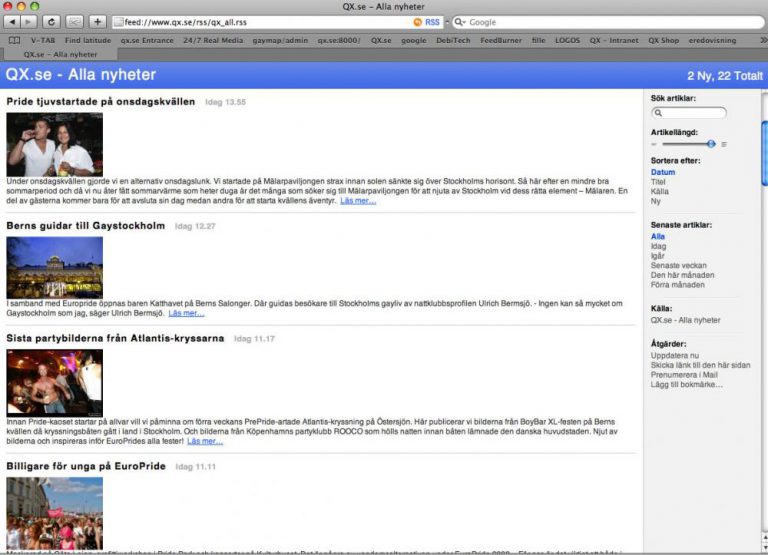Click the Add bookmark plus button

[x=97, y=21]
